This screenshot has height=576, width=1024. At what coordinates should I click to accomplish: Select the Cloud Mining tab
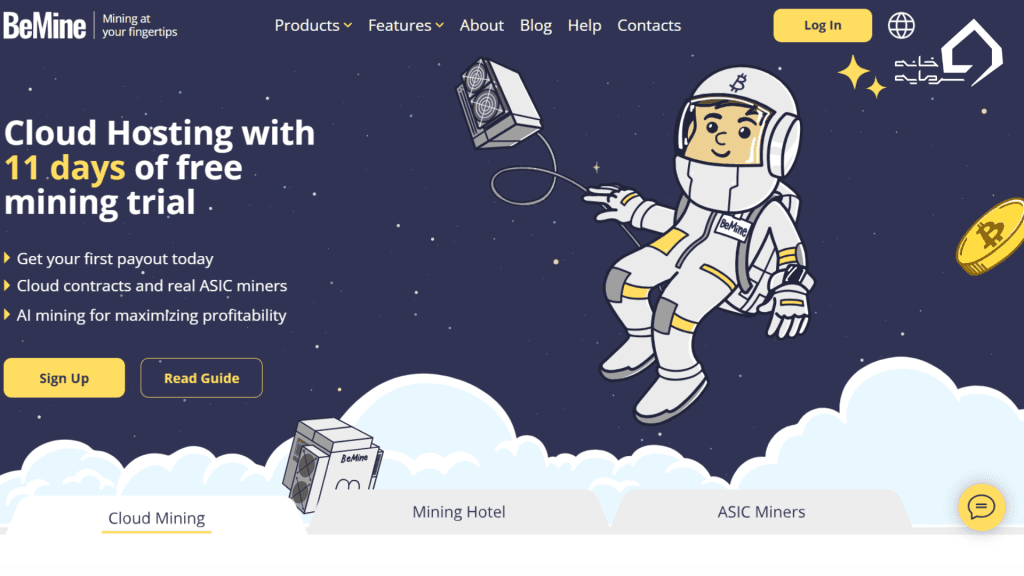tap(157, 518)
